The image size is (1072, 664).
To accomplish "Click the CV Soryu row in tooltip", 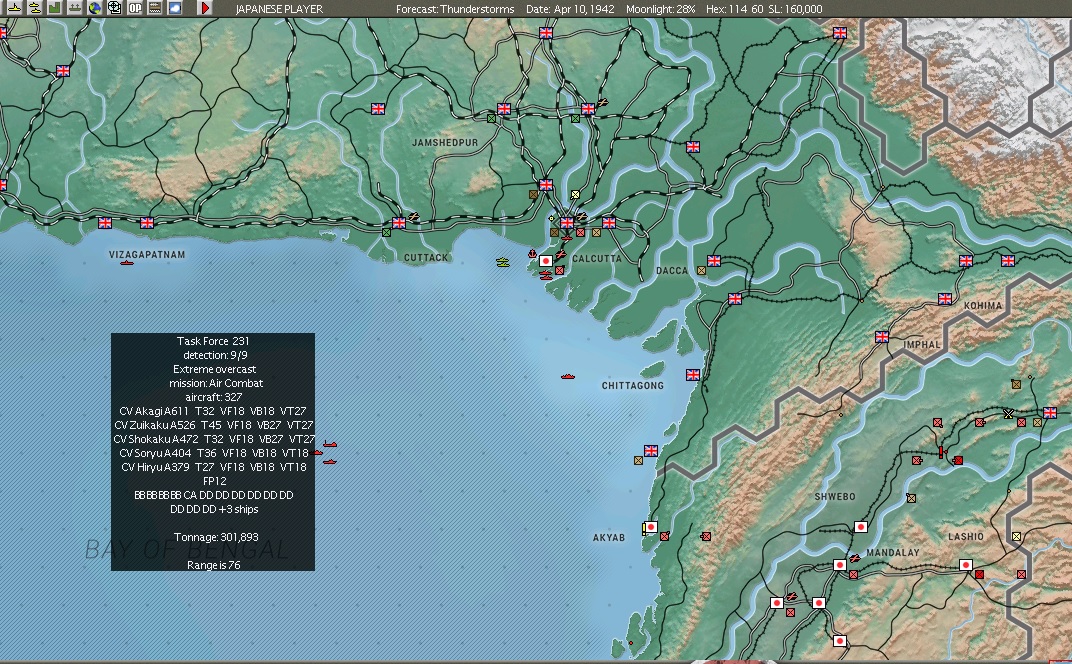I will pyautogui.click(x=213, y=453).
